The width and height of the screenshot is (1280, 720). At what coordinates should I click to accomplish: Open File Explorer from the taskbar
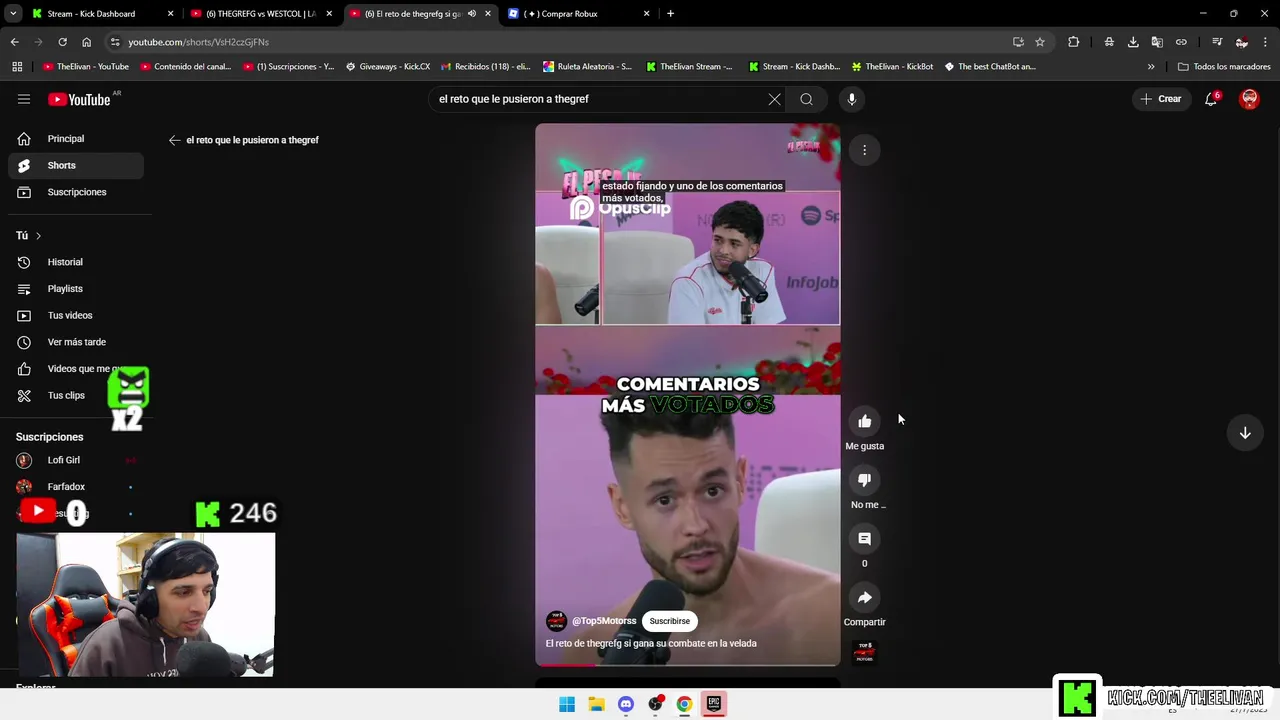point(596,704)
